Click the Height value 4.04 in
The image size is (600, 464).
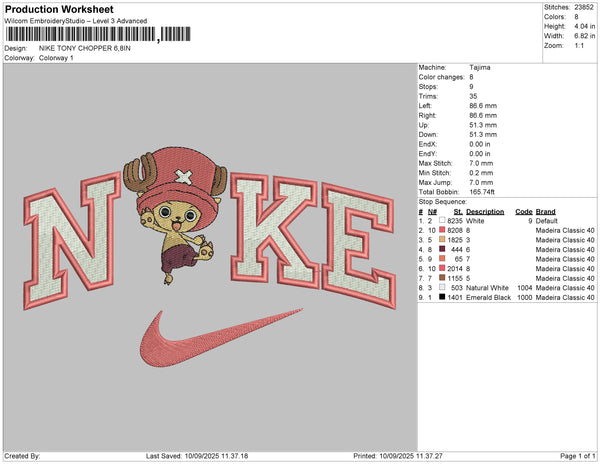coord(584,26)
